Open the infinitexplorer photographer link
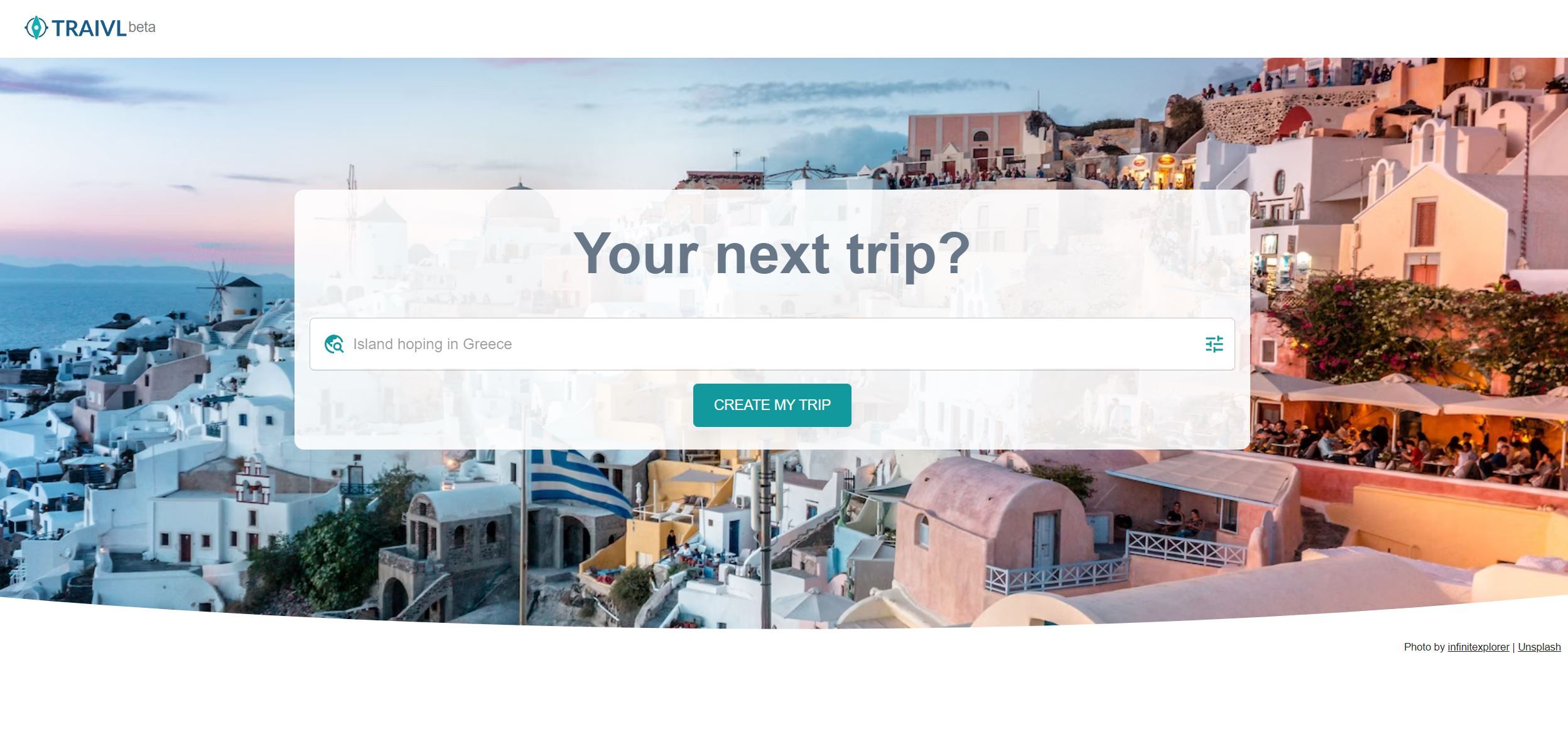 (x=1478, y=647)
